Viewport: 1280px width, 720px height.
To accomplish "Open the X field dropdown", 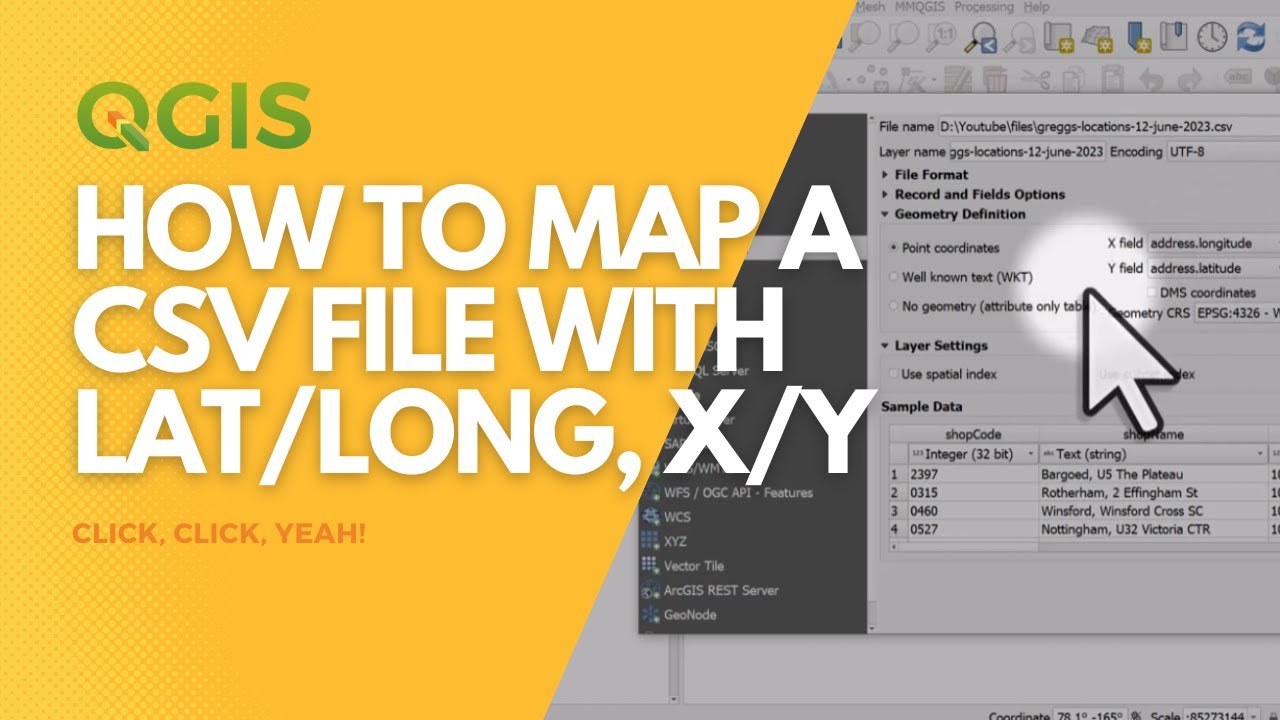I will [1213, 243].
